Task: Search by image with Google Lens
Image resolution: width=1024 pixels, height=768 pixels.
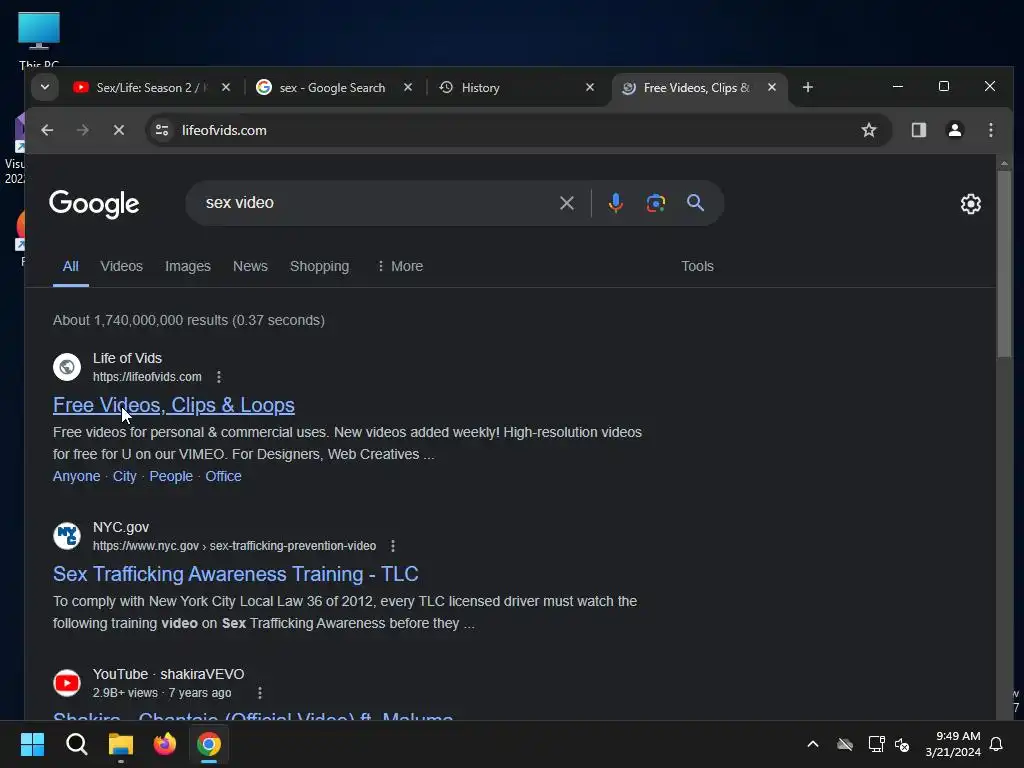Action: point(656,203)
